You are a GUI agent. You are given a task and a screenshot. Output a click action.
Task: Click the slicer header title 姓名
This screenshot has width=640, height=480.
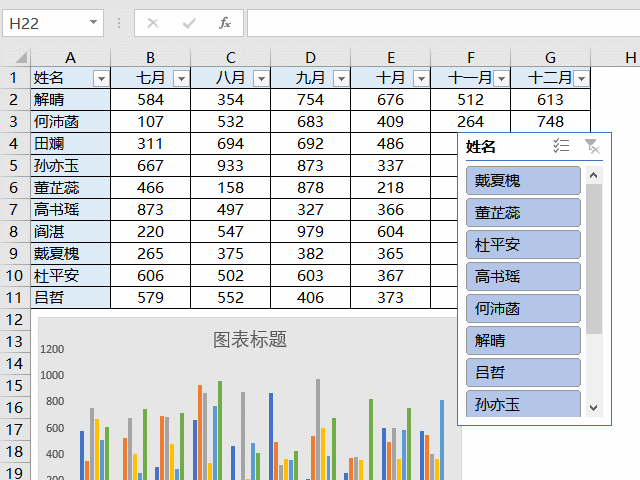coord(481,147)
